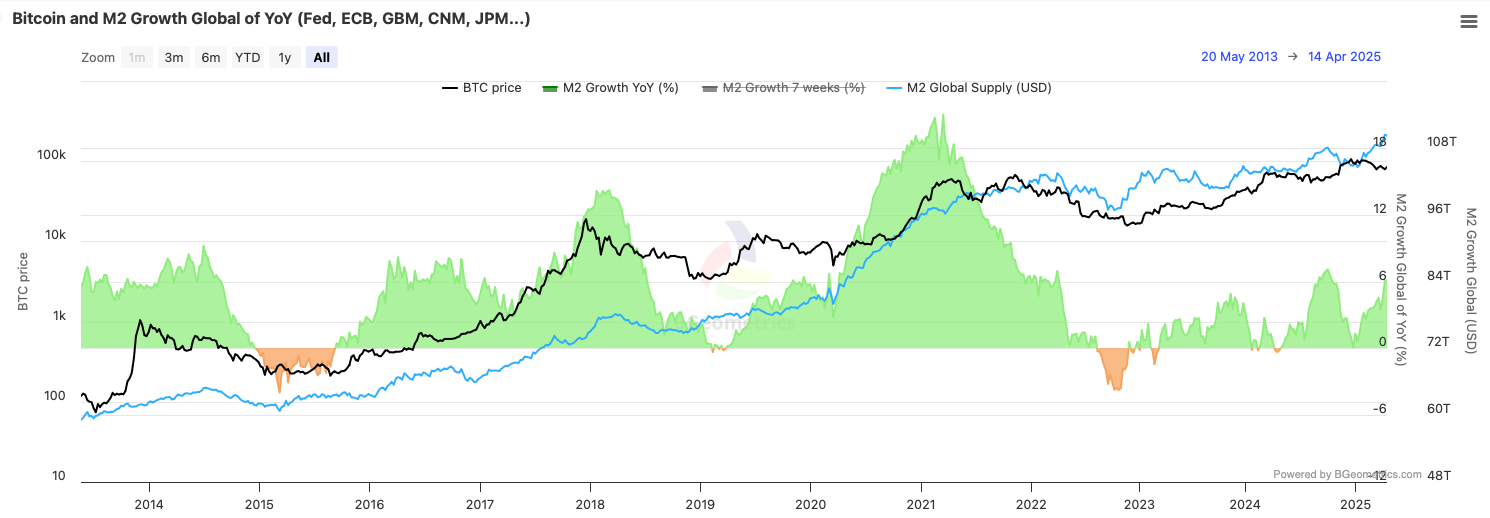
Task: Click the green M2 Growth YoY legend swatch
Action: (549, 88)
